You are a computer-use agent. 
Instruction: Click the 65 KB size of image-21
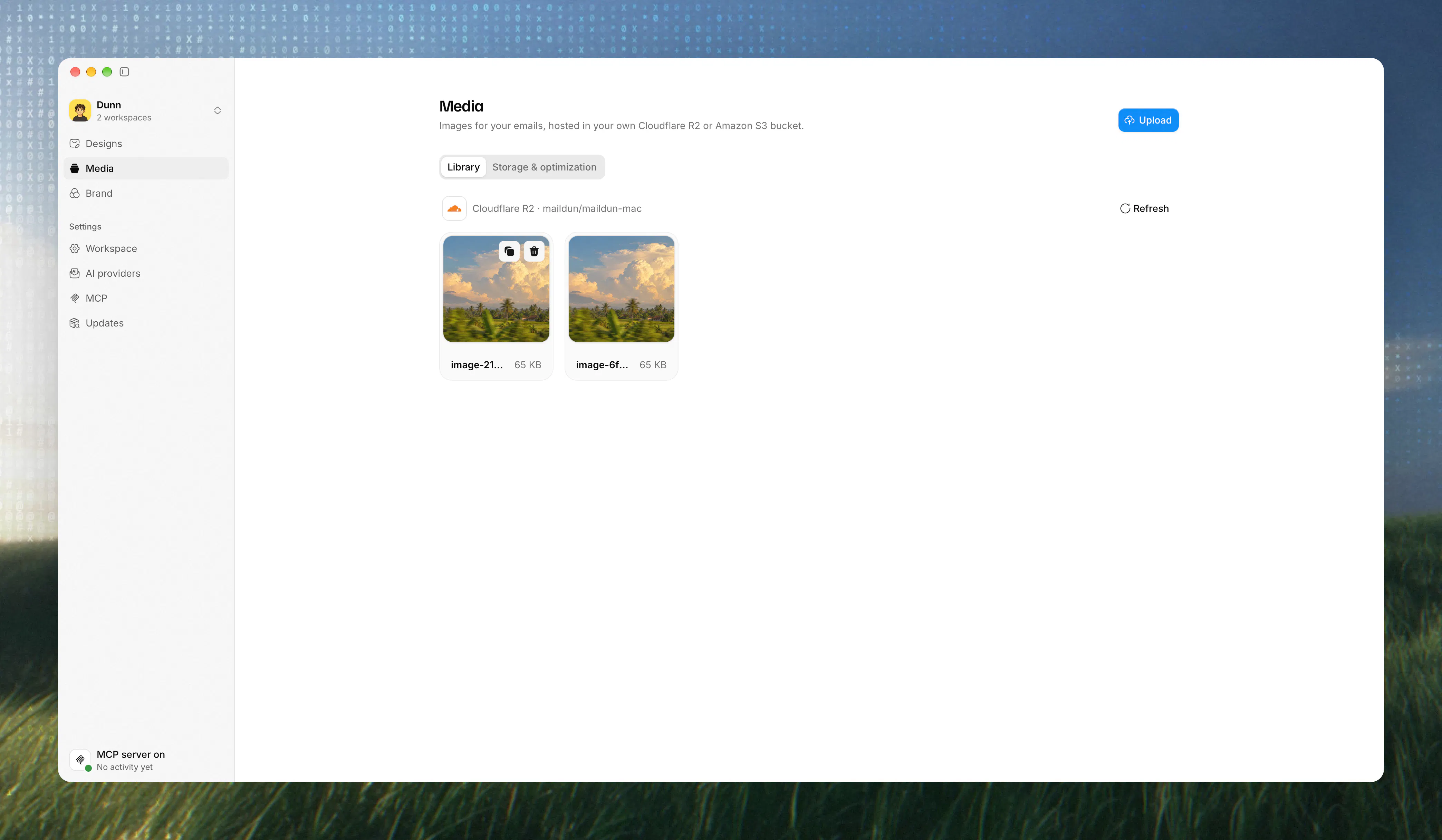click(x=528, y=365)
